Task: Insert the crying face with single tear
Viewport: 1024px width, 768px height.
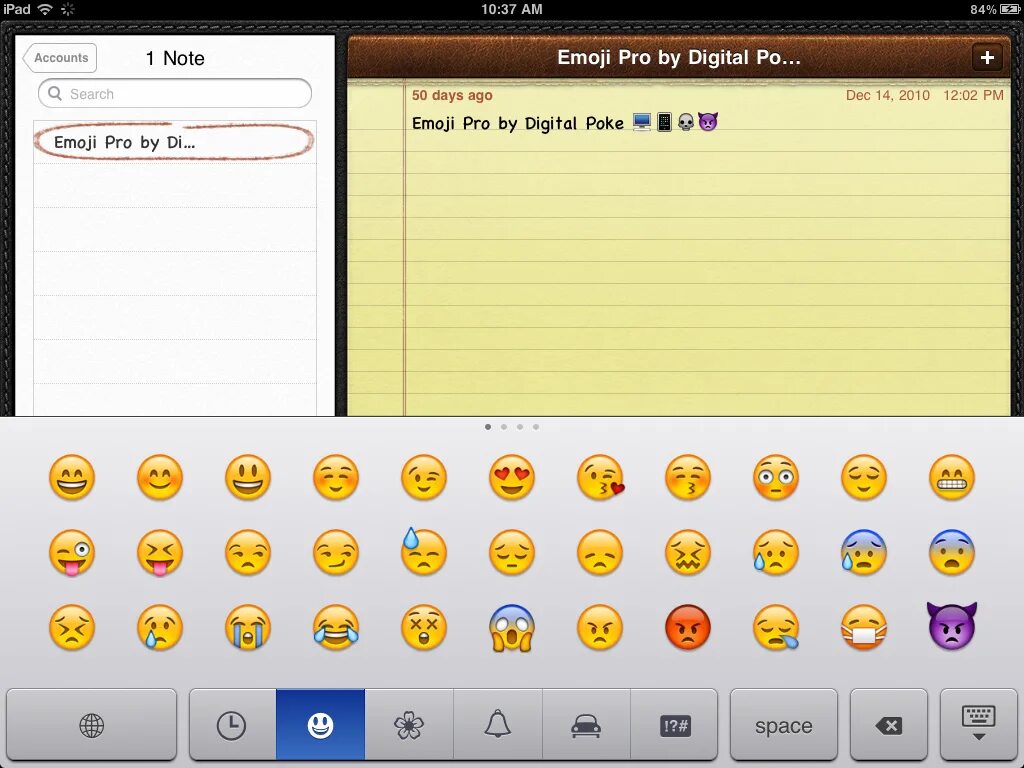Action: point(160,628)
